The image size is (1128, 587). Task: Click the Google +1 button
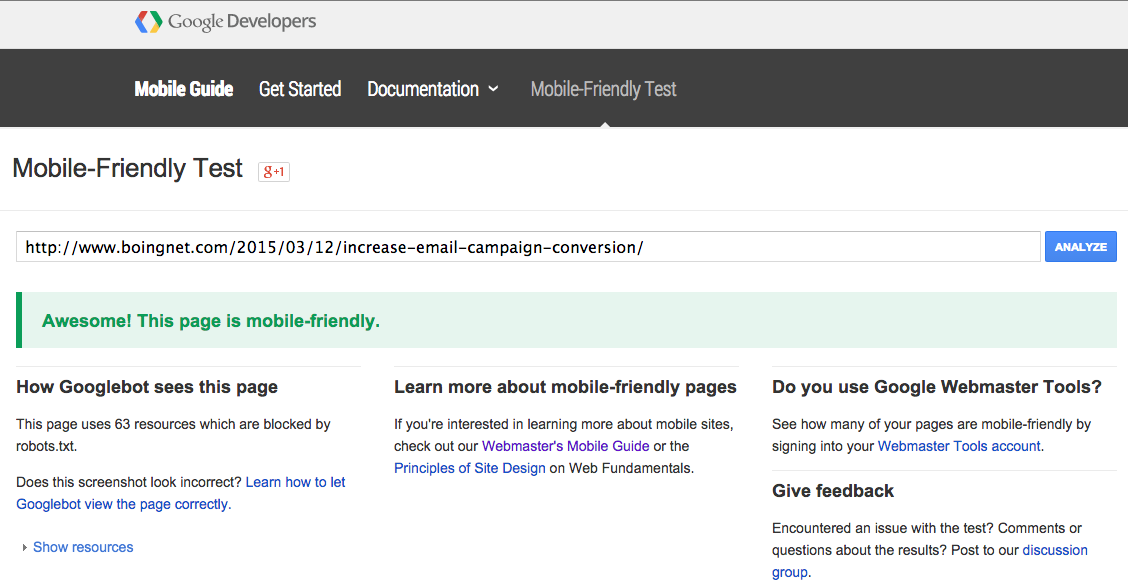tap(274, 171)
